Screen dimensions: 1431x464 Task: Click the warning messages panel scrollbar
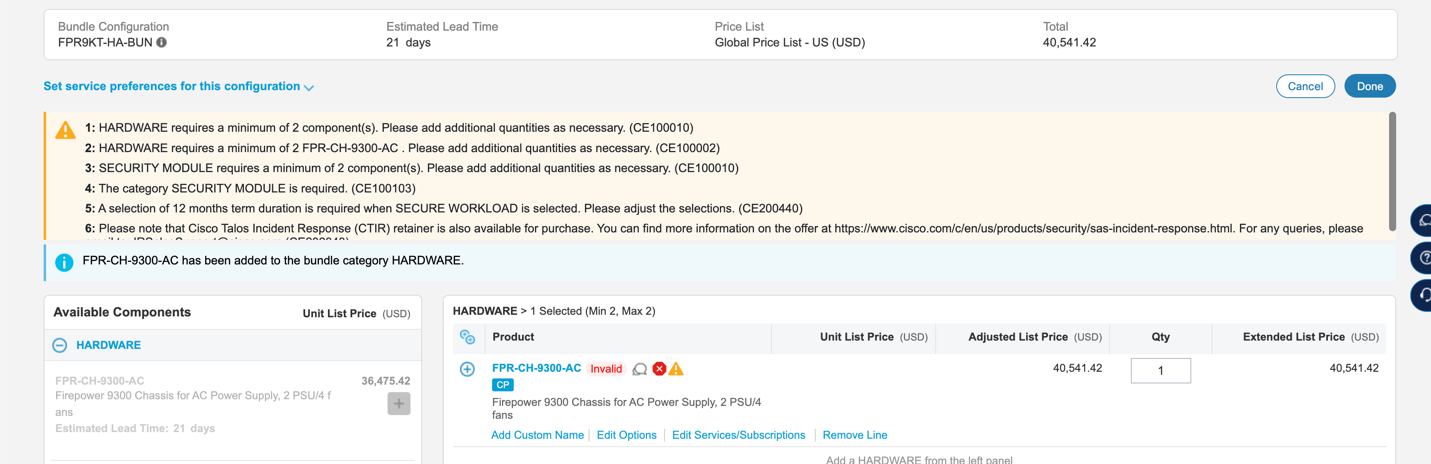tap(1392, 172)
